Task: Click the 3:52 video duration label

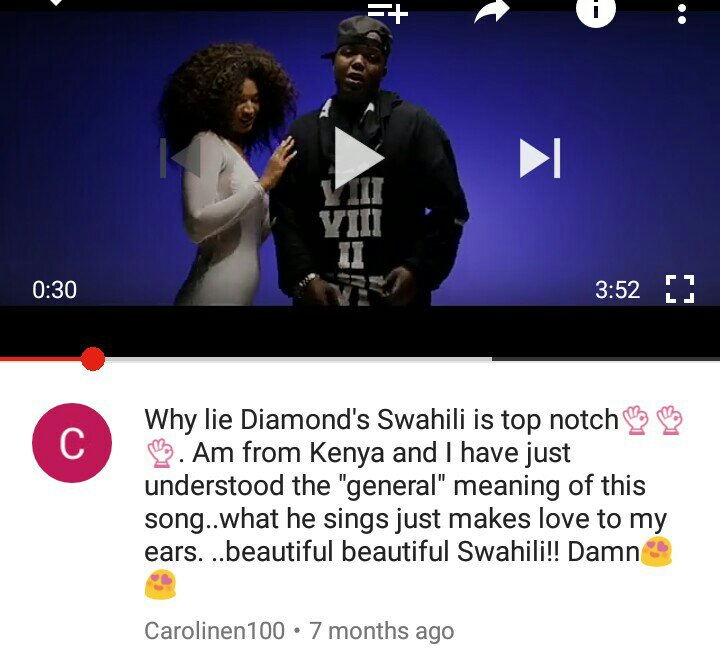Action: tap(618, 290)
